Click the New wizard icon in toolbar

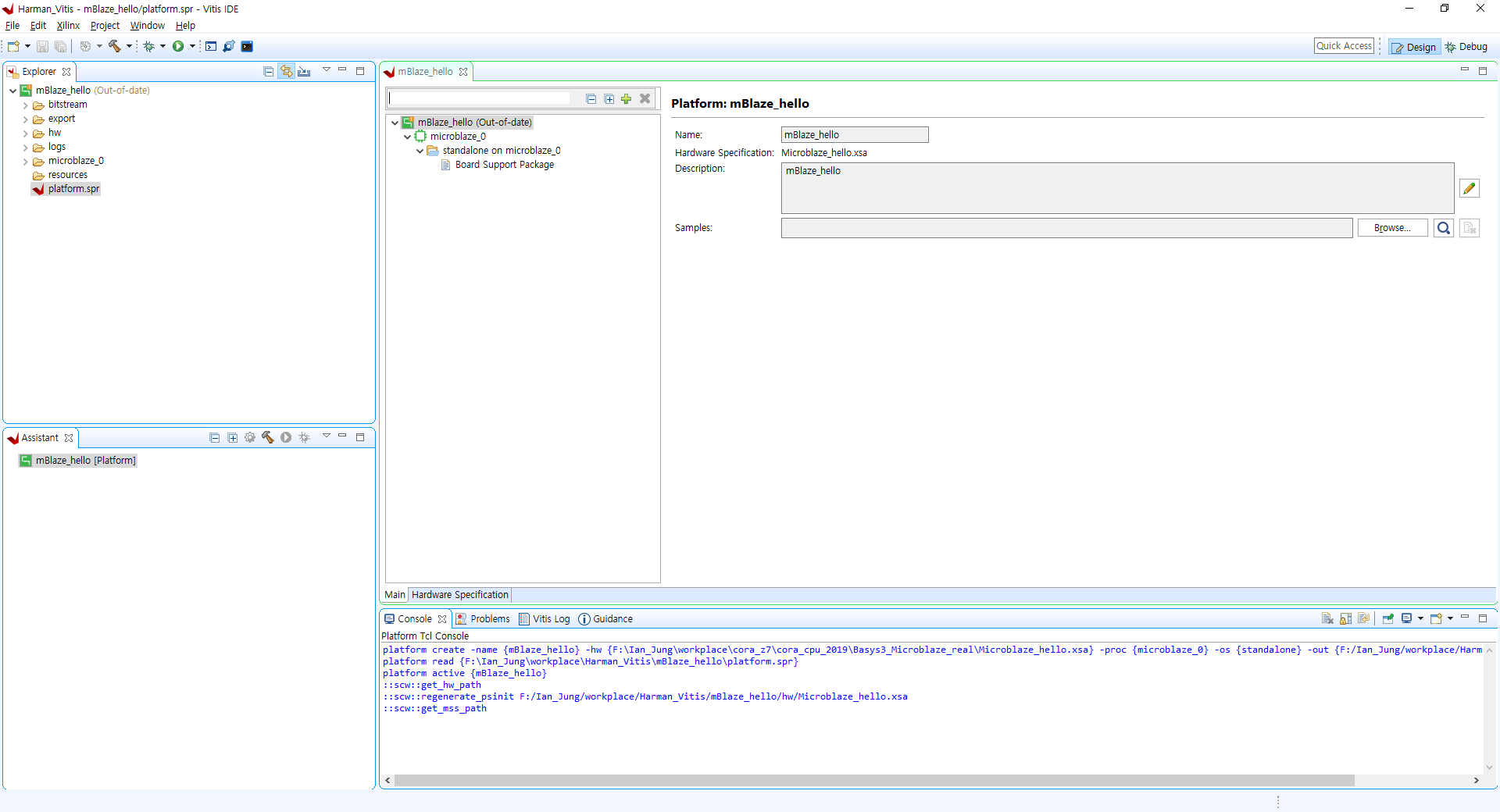pos(13,47)
